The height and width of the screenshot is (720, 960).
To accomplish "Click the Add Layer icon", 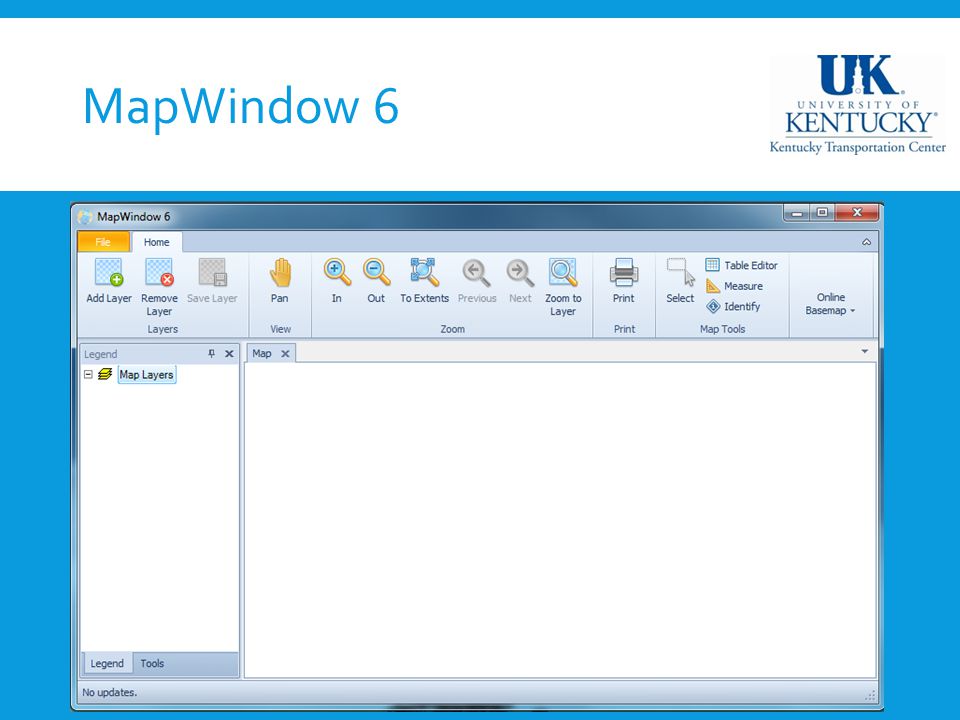I will pyautogui.click(x=109, y=272).
